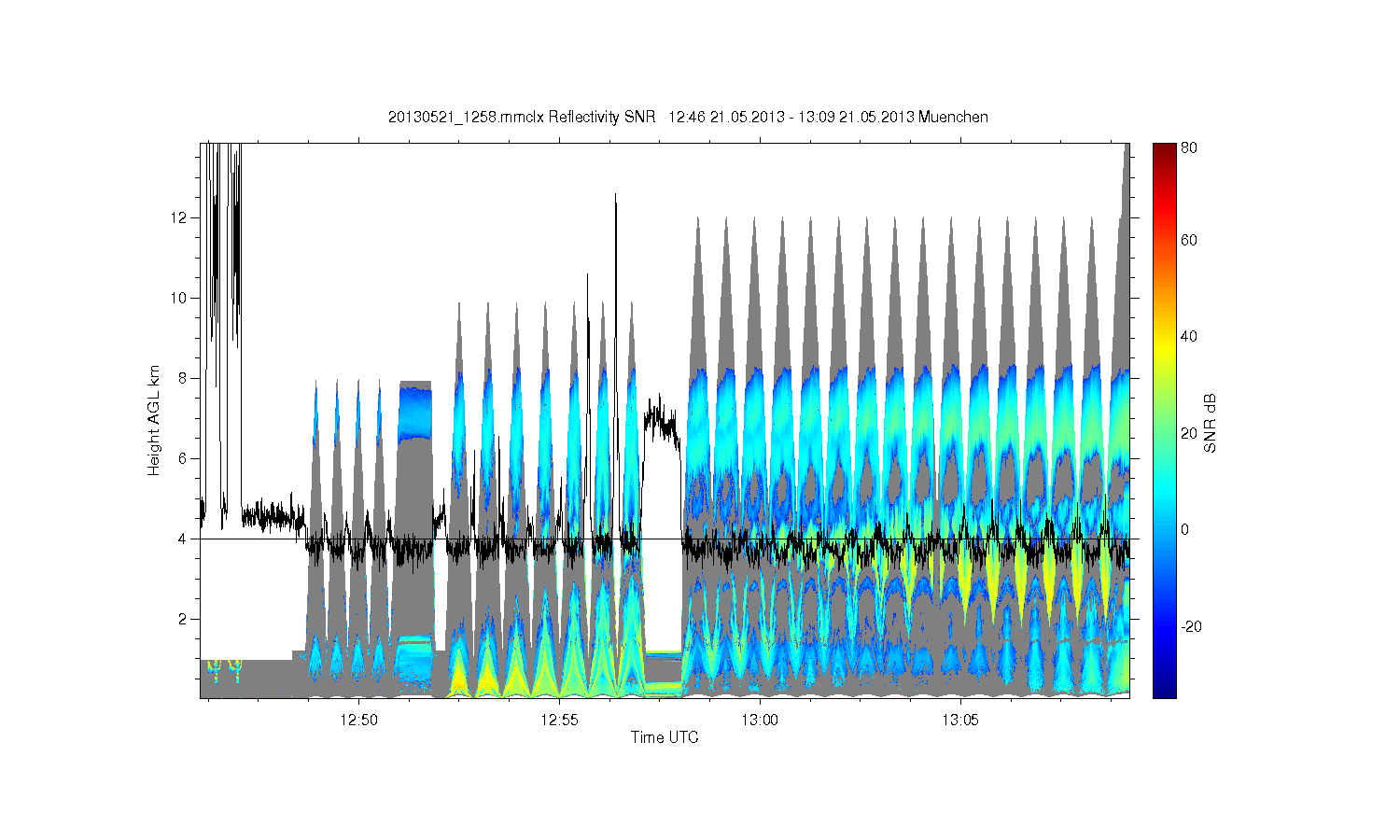Click the 12:50 time axis label
Image resolution: width=1400 pixels, height=840 pixels.
(359, 720)
